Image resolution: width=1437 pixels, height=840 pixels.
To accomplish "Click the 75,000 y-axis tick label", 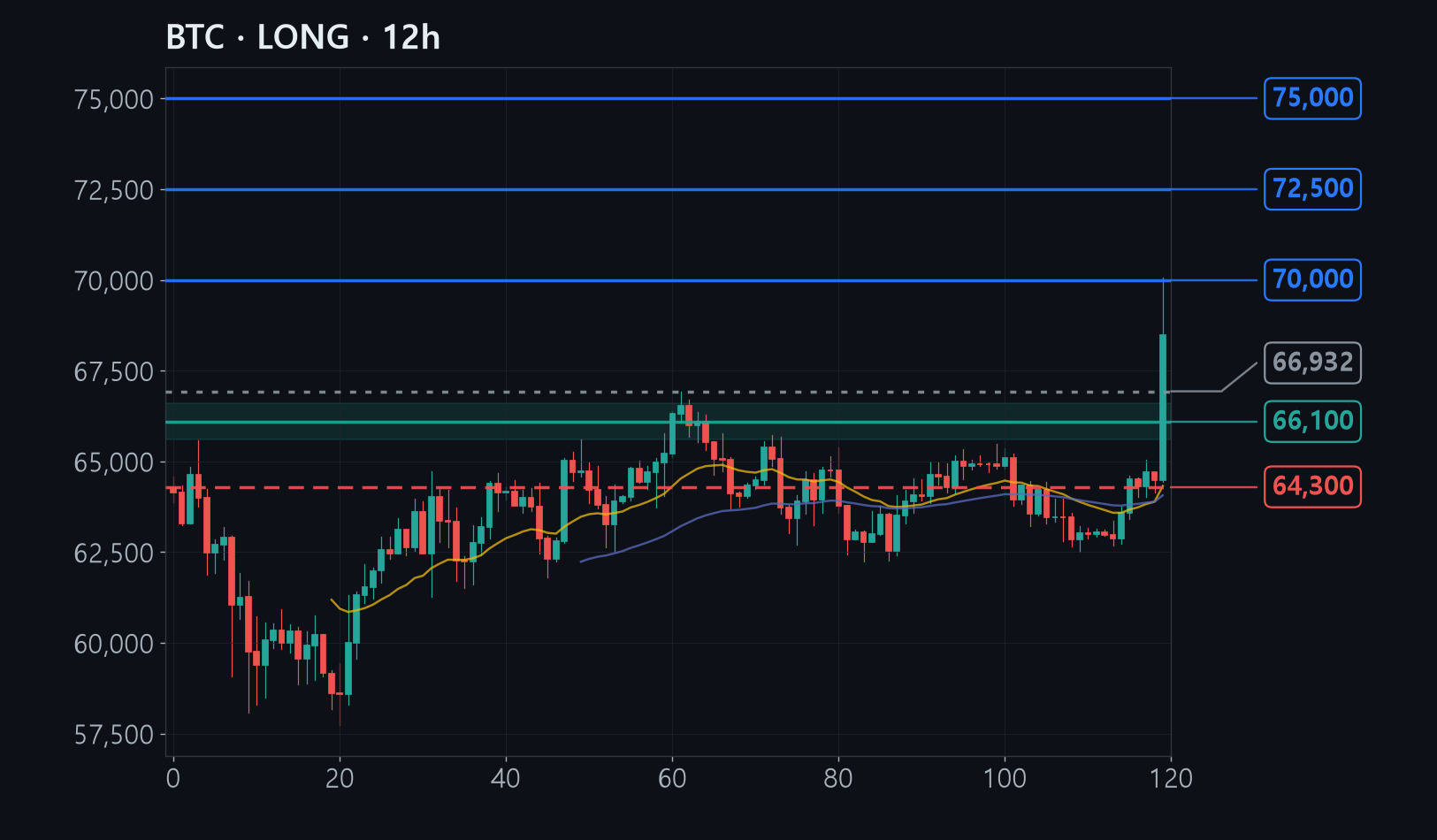I will (x=114, y=99).
